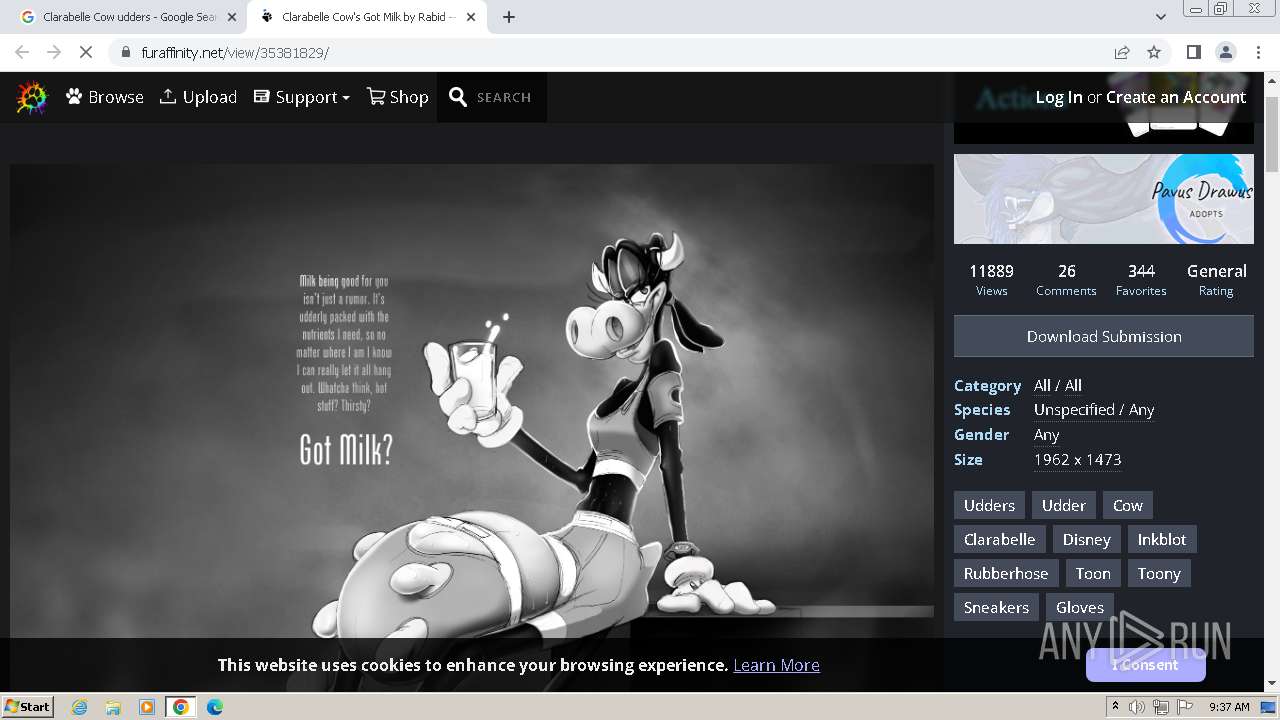This screenshot has height=720, width=1280.
Task: Click the 9:37 AM taskbar clock
Action: 1229,707
